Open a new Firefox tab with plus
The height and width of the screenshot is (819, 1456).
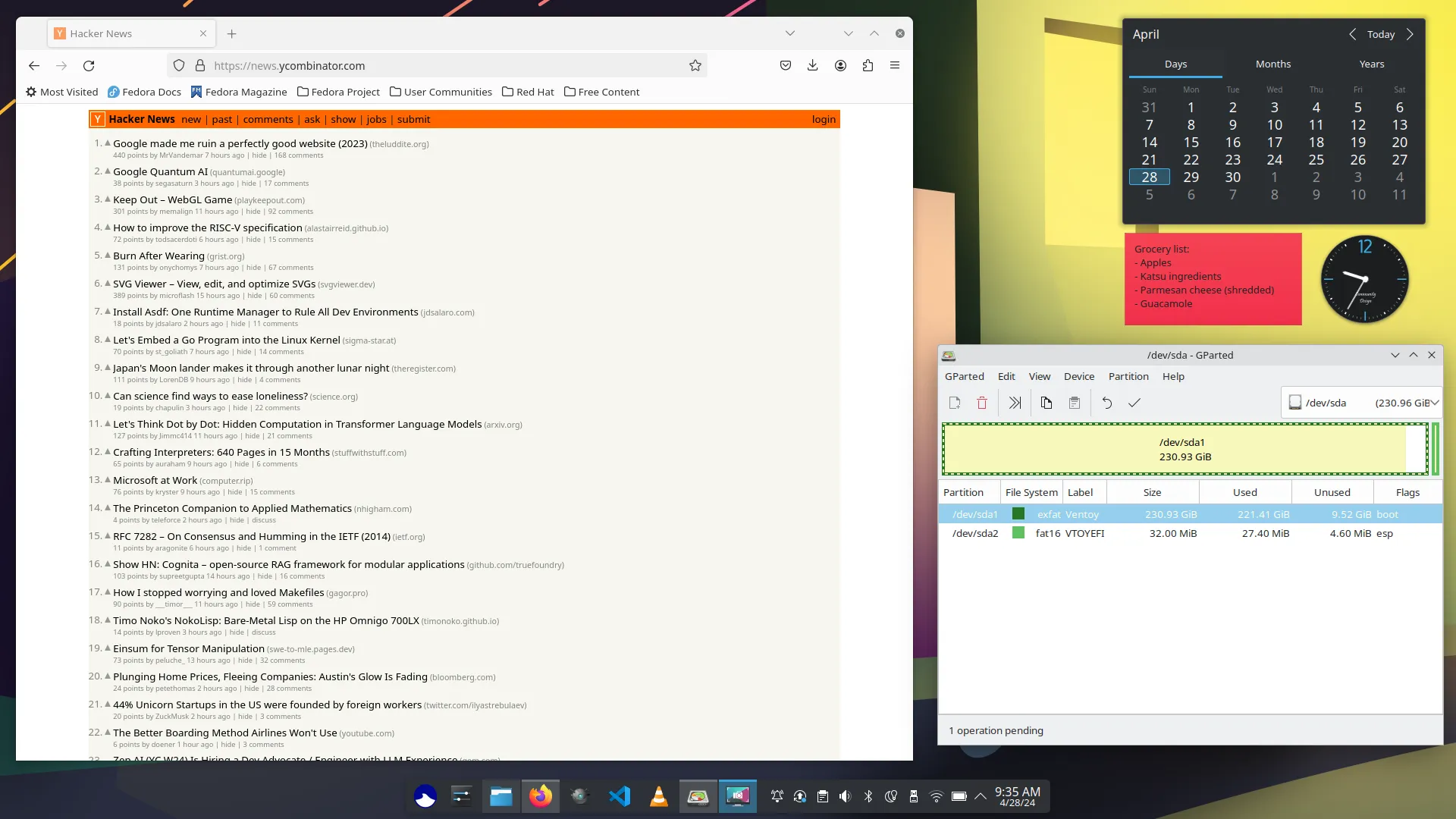232,34
